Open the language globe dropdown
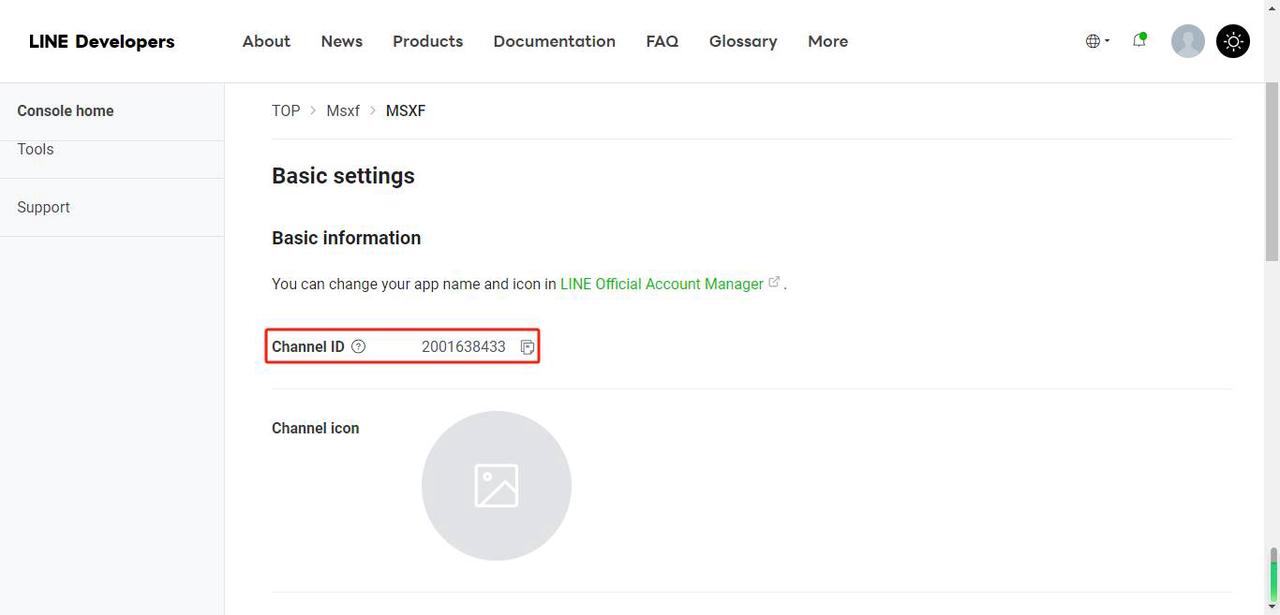Viewport: 1280px width, 615px height. coord(1097,41)
